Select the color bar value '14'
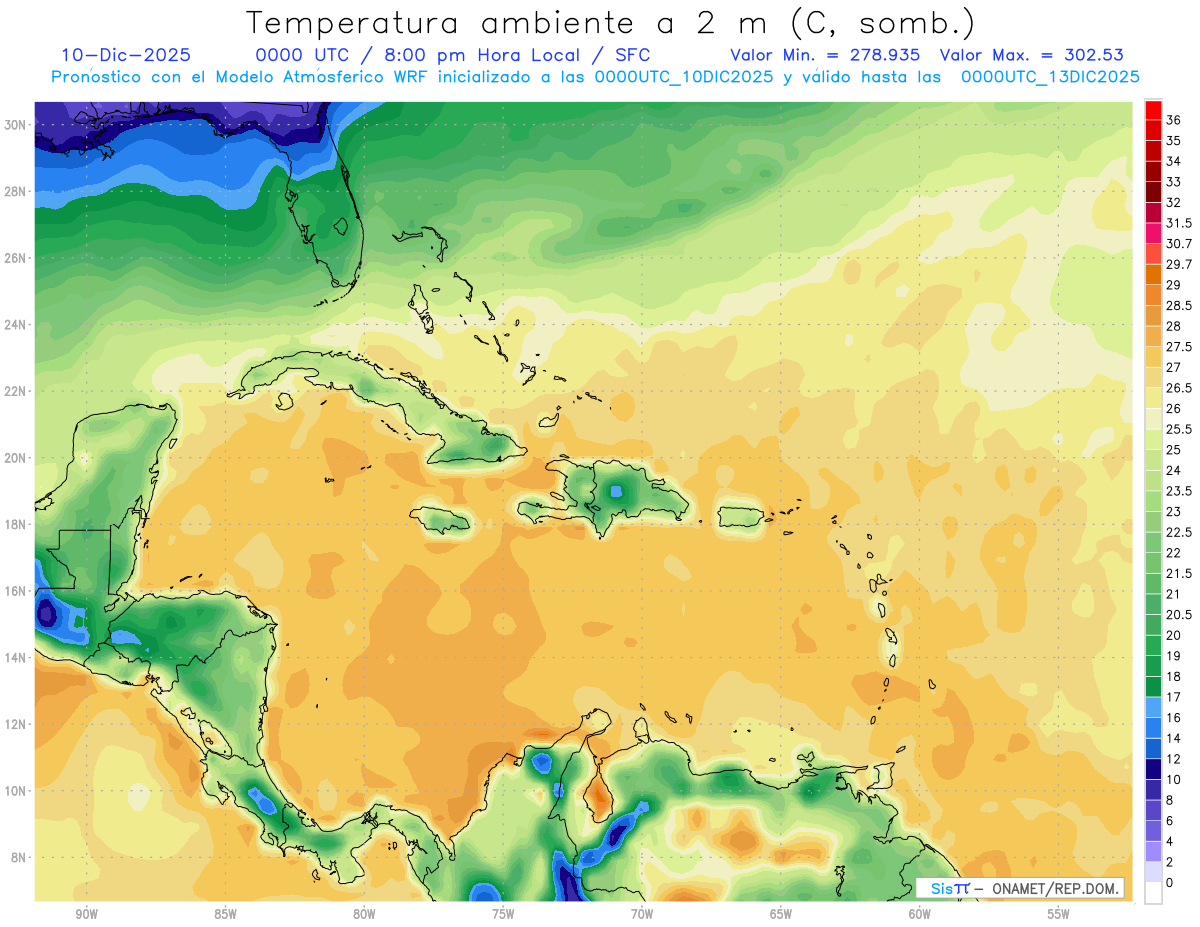The width and height of the screenshot is (1200, 927). [x=1174, y=738]
